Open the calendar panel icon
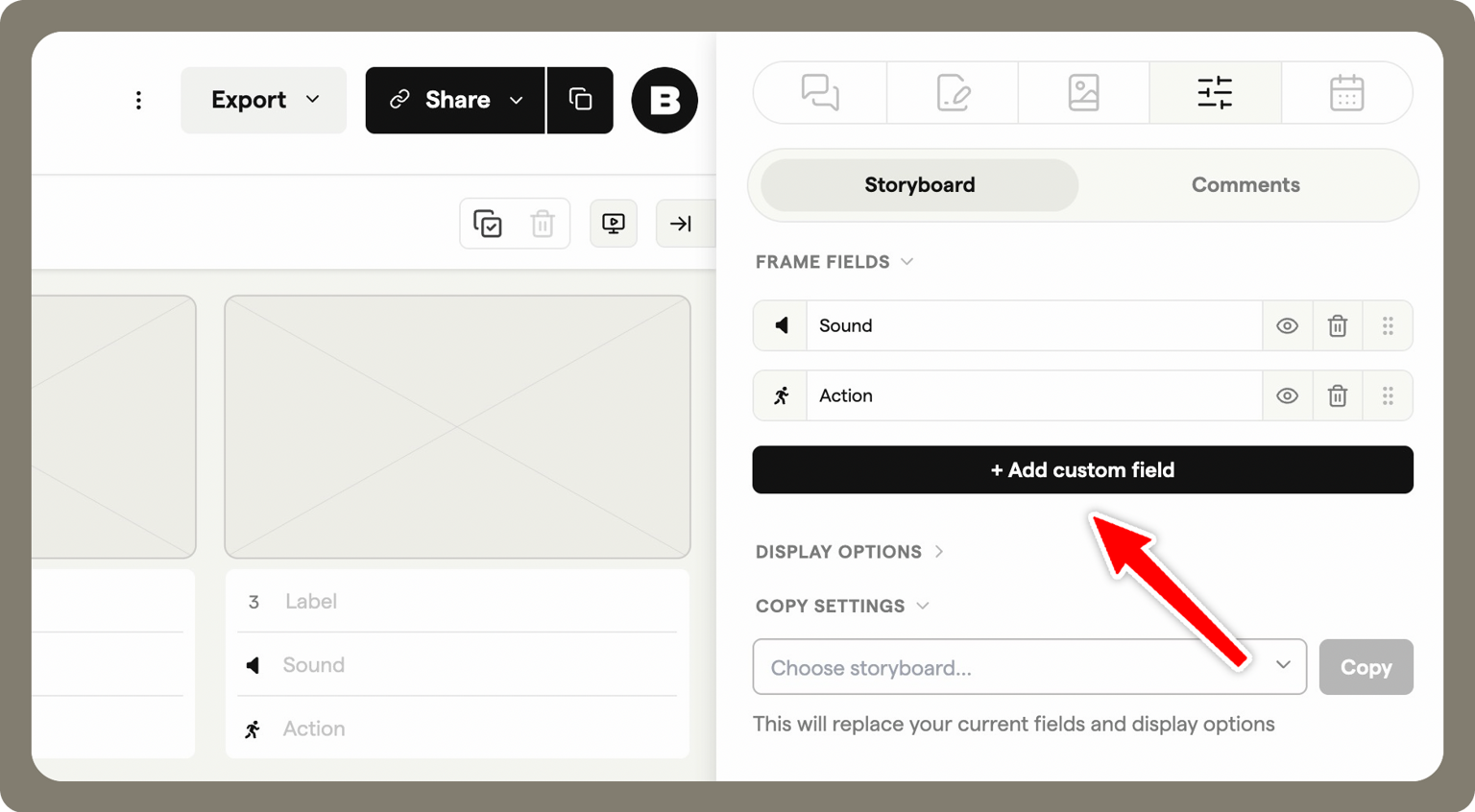 click(1346, 93)
